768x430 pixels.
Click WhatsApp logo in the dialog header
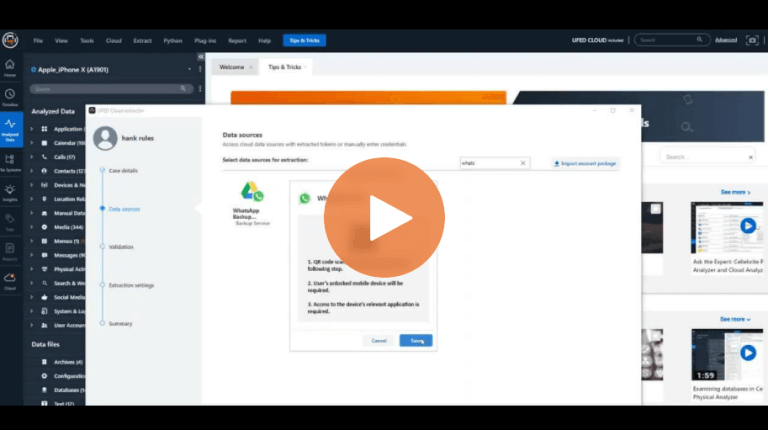tap(305, 198)
